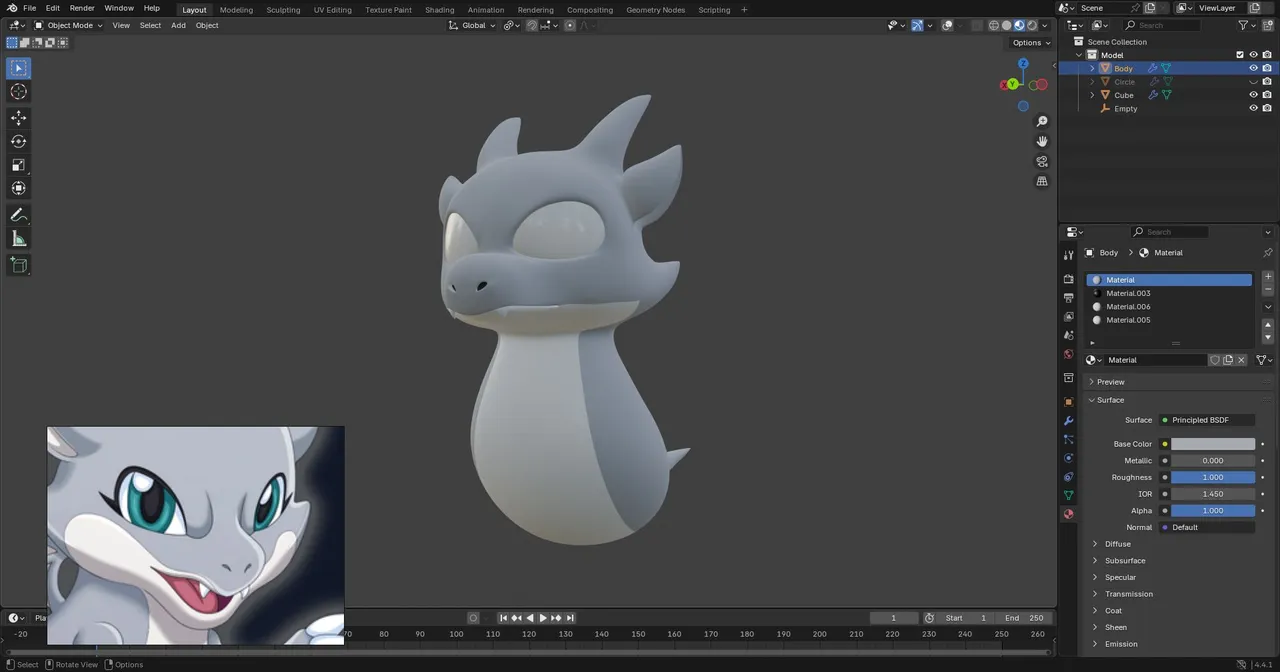The height and width of the screenshot is (672, 1280).
Task: Open the Physics properties tab
Action: pos(1068,458)
